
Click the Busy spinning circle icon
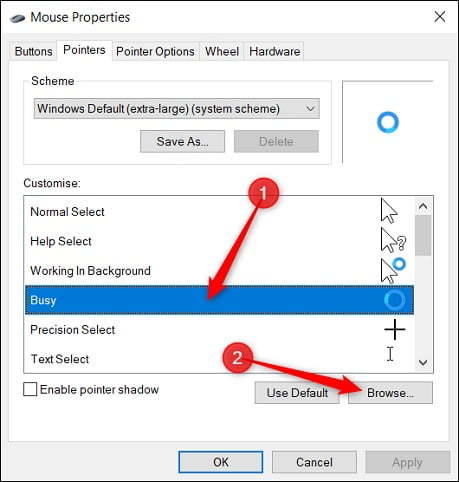pyautogui.click(x=395, y=300)
